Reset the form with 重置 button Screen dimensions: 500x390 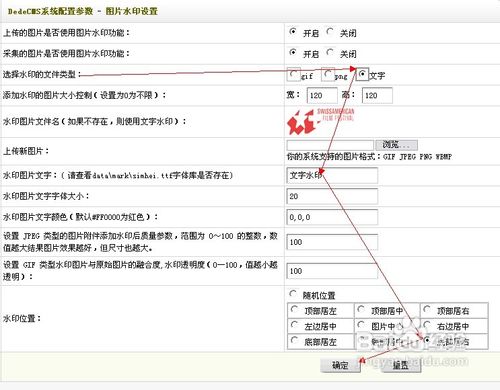(x=401, y=366)
